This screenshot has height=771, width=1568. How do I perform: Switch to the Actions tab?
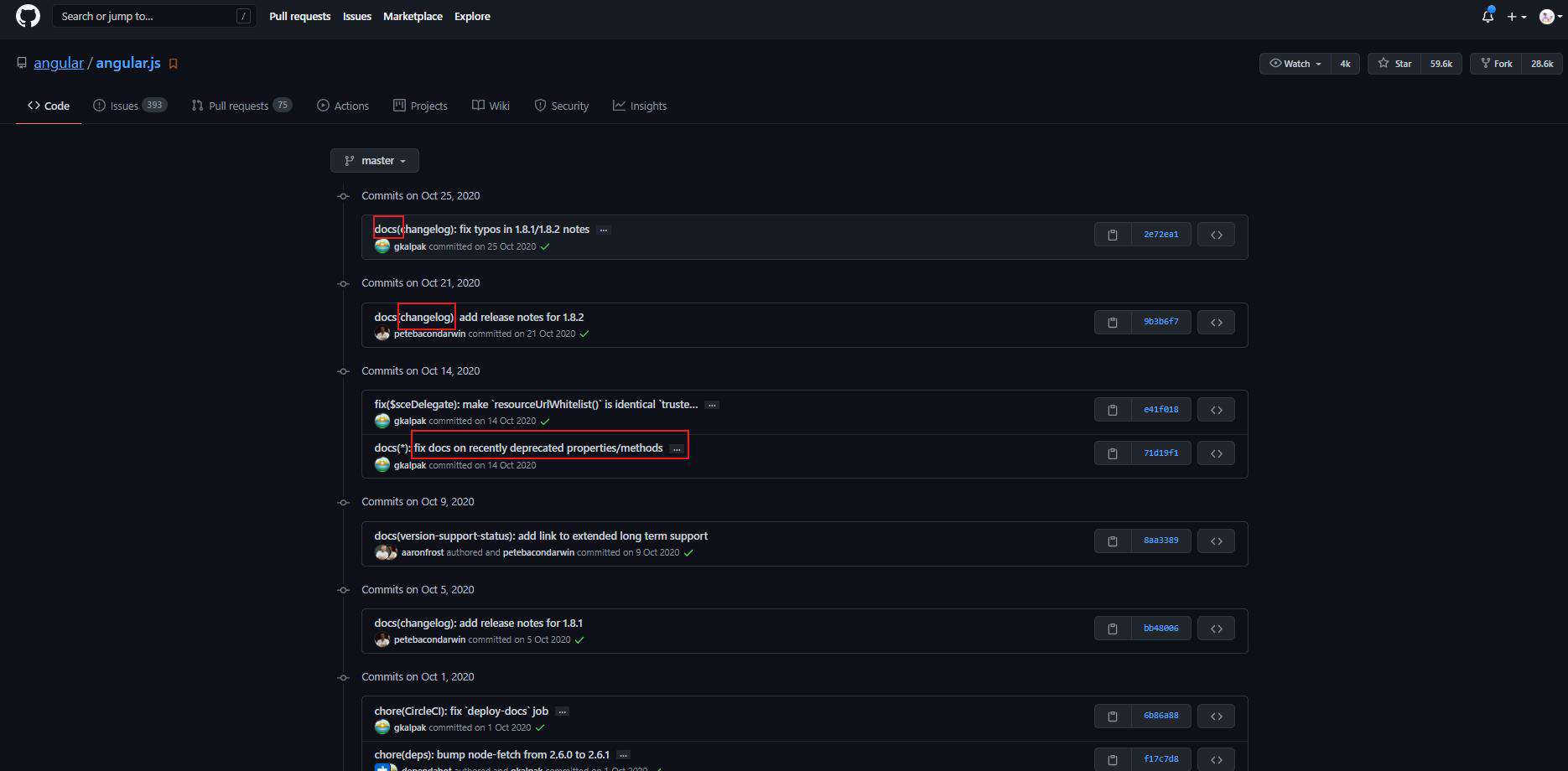coord(343,106)
